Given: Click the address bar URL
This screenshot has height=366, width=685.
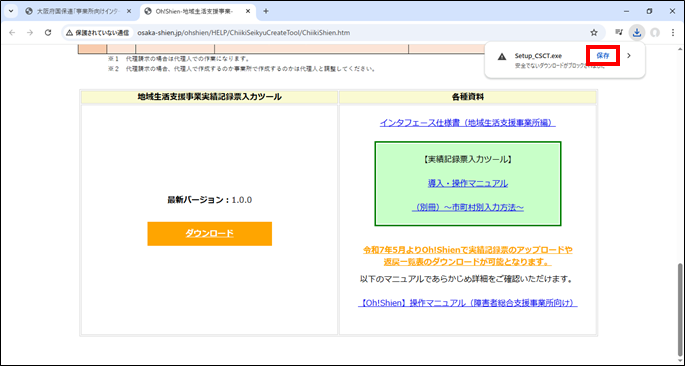Looking at the screenshot, I should tap(243, 33).
